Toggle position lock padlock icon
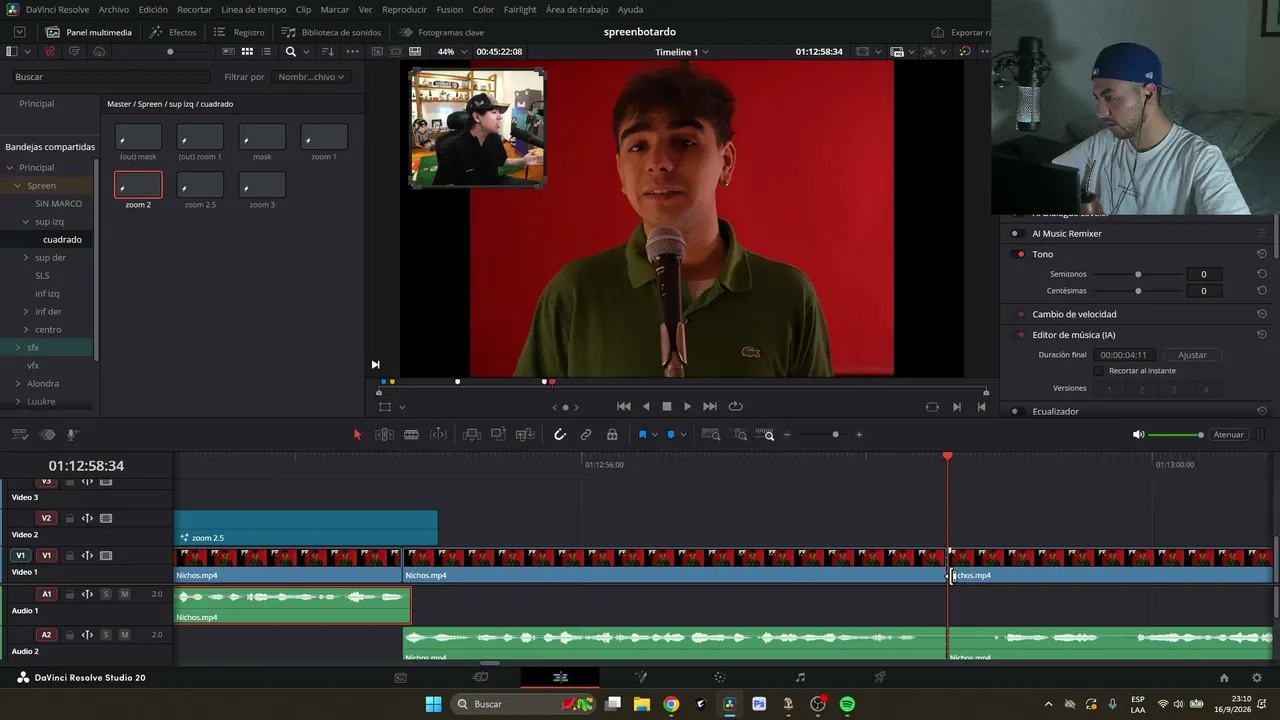Viewport: 1280px width, 720px height. click(612, 435)
